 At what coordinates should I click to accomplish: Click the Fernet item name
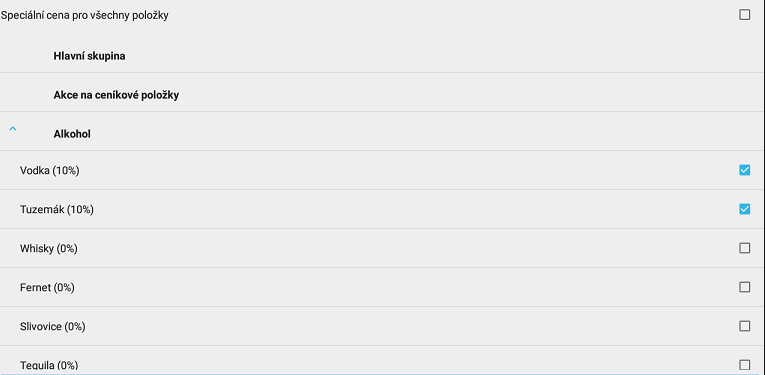pyautogui.click(x=35, y=288)
